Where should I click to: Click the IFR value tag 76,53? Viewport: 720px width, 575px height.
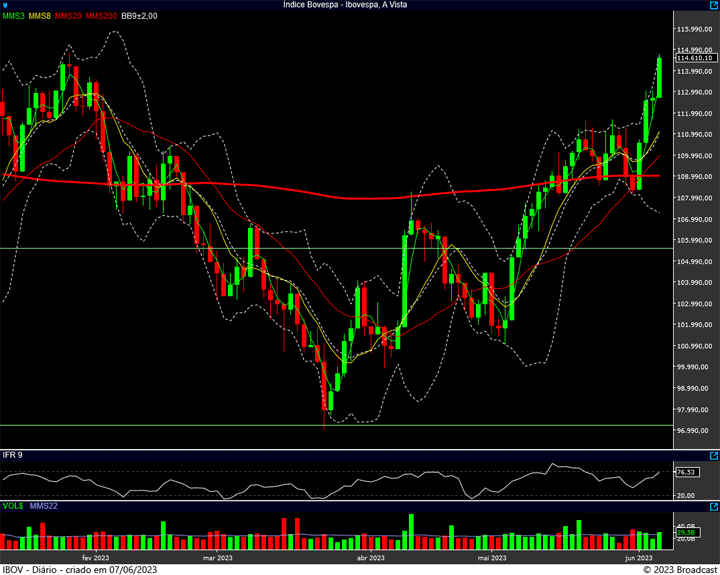coord(685,472)
